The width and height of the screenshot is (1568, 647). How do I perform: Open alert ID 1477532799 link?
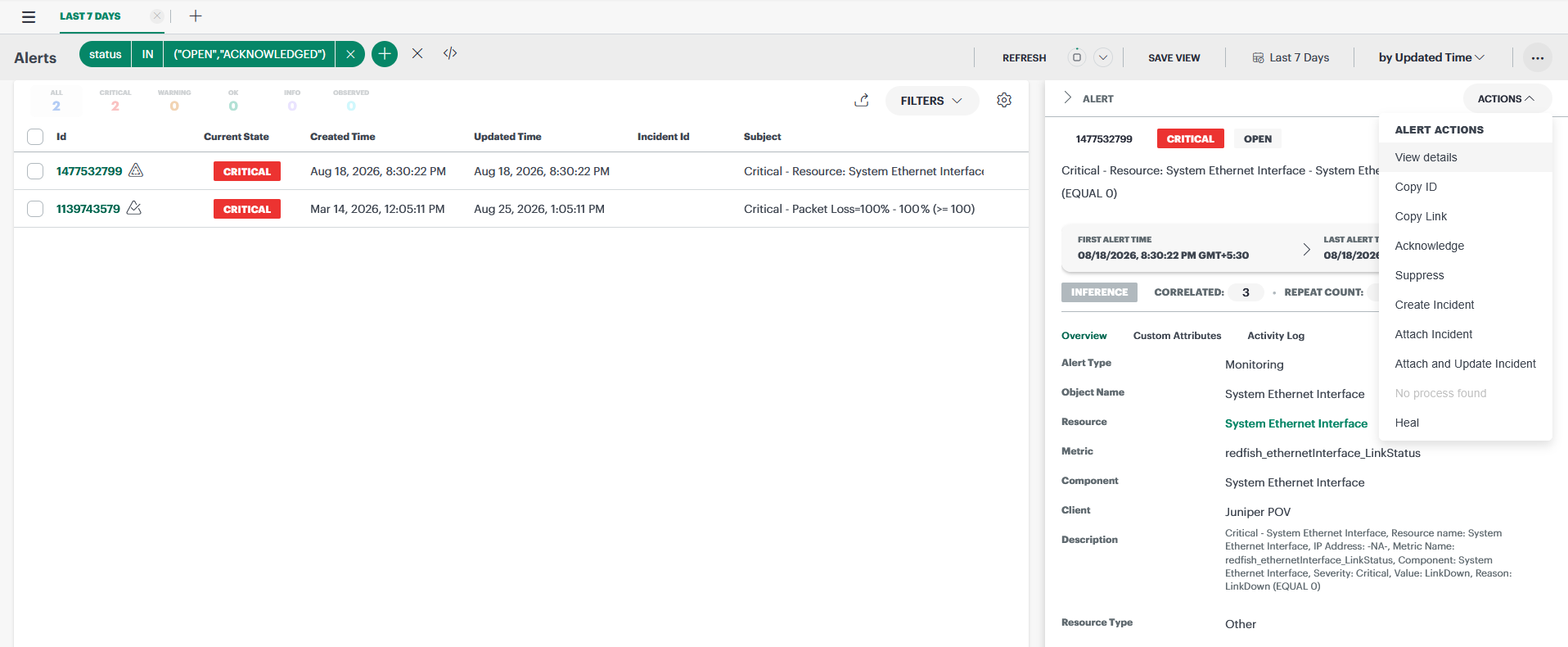coord(89,171)
